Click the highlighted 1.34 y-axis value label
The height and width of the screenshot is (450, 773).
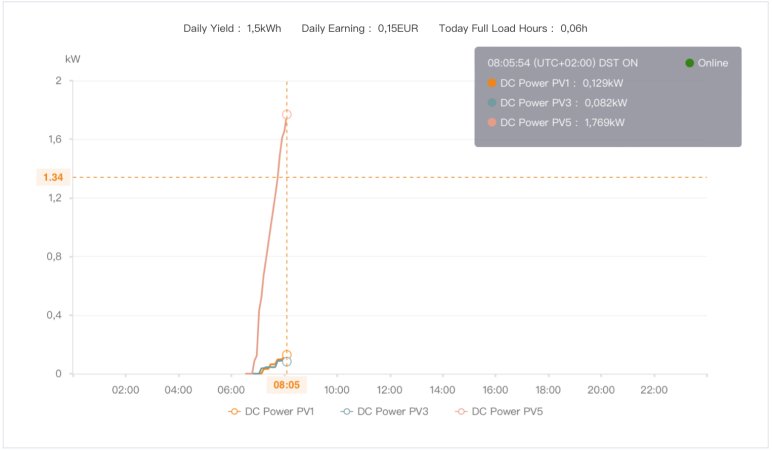coord(53,177)
